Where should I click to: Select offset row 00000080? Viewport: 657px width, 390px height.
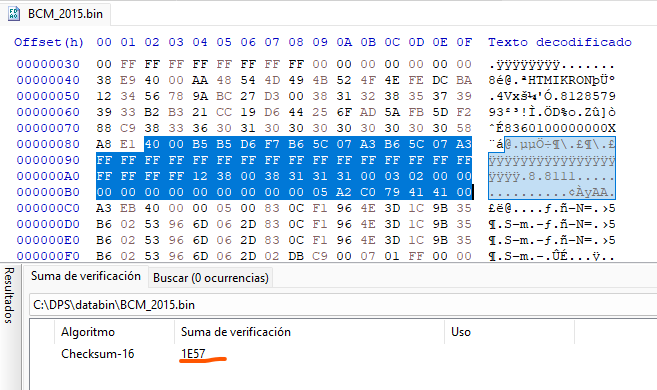point(48,144)
